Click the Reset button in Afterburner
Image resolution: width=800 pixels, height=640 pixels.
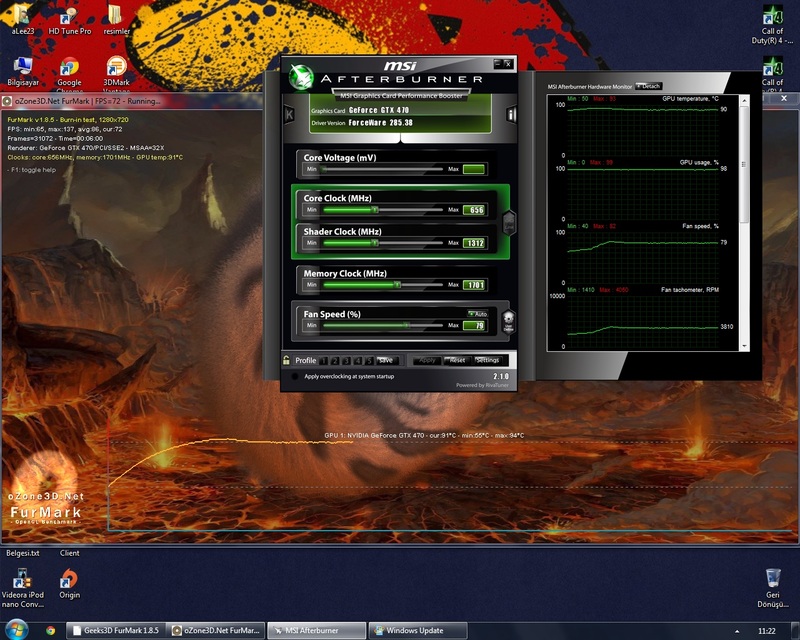tap(457, 360)
